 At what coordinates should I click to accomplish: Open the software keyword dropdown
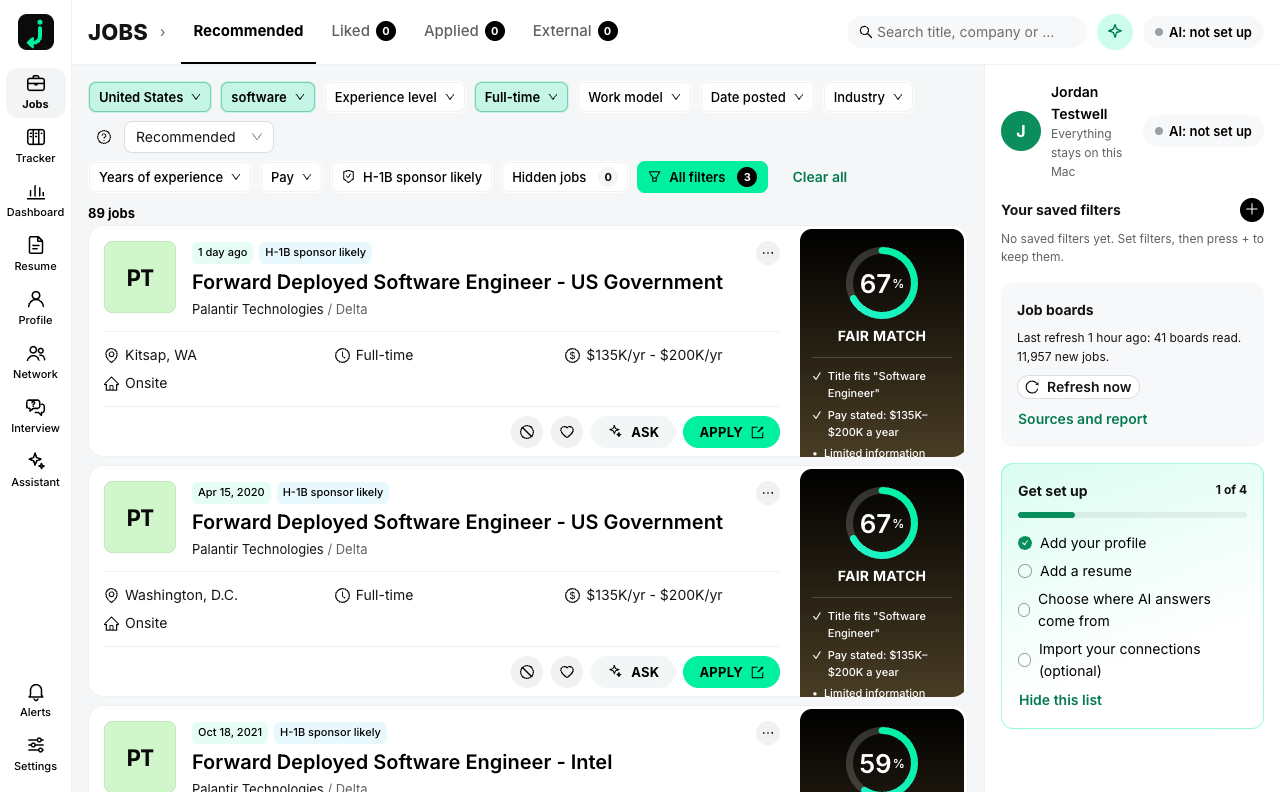(268, 97)
